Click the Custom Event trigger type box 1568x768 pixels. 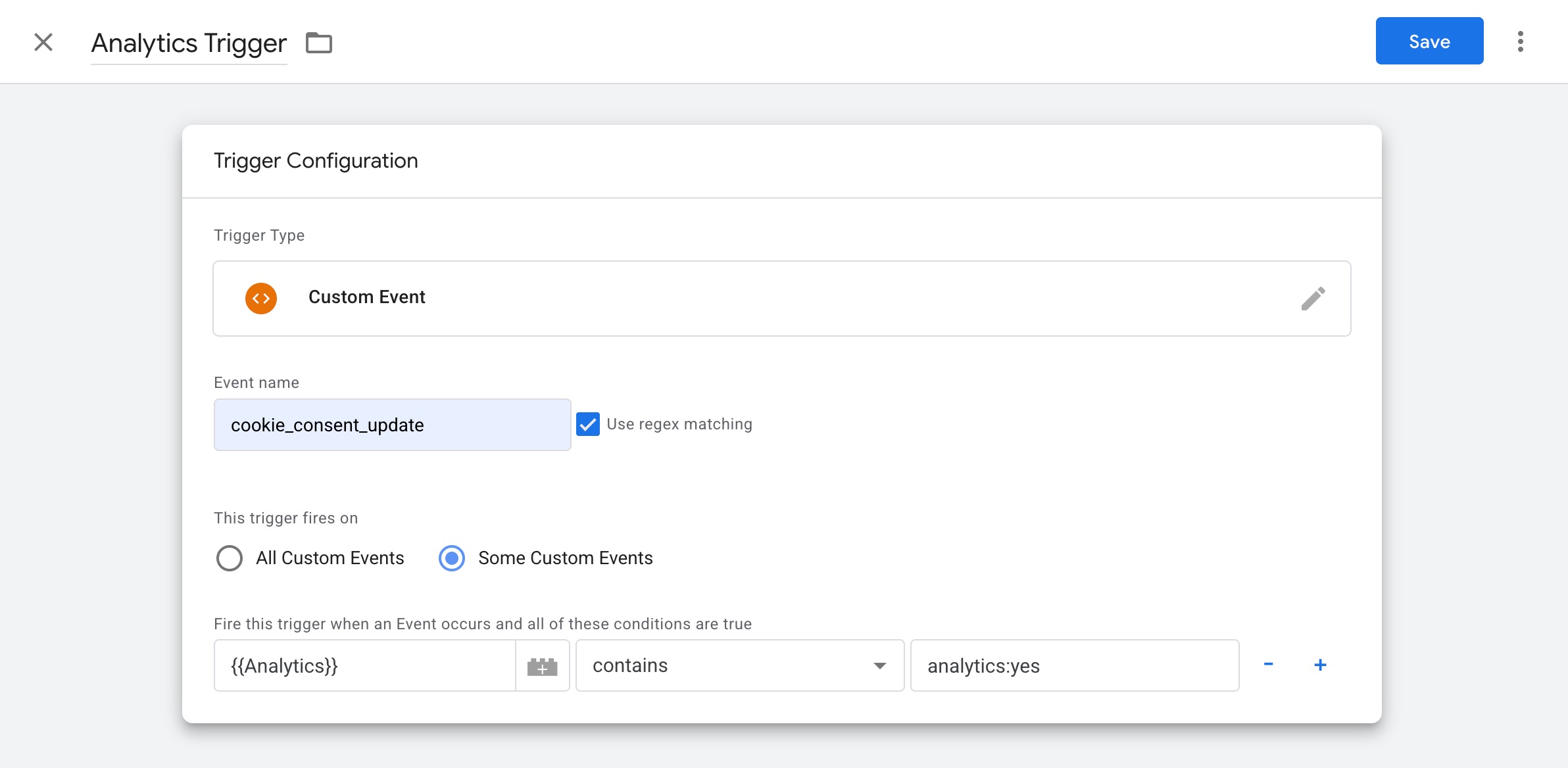point(781,299)
